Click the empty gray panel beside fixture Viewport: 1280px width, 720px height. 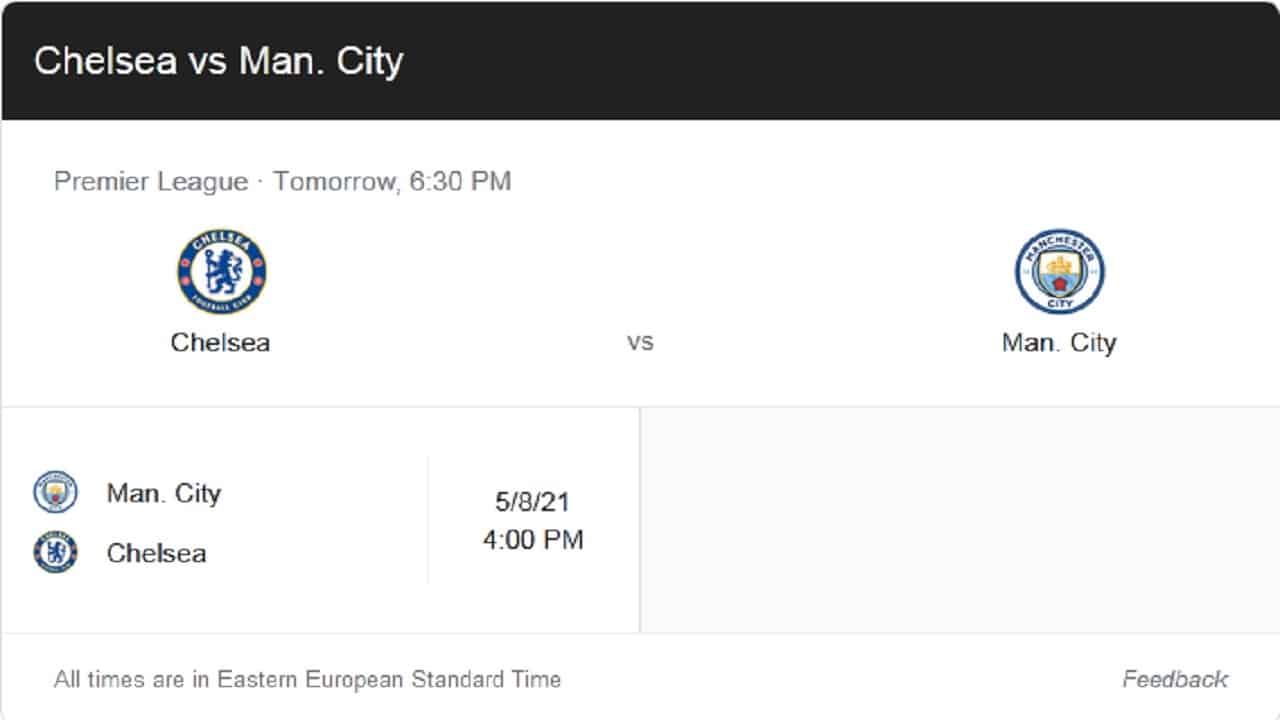[959, 520]
